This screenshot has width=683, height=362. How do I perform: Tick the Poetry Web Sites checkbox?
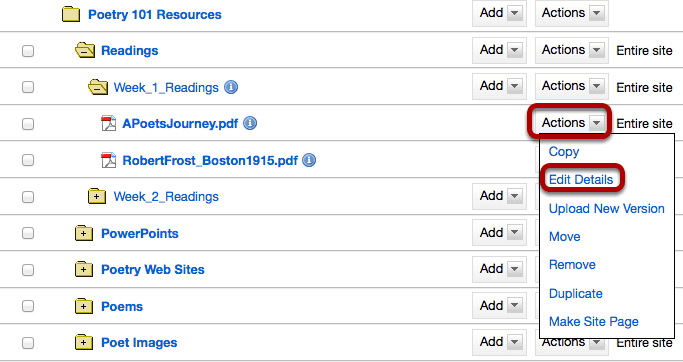[x=28, y=270]
